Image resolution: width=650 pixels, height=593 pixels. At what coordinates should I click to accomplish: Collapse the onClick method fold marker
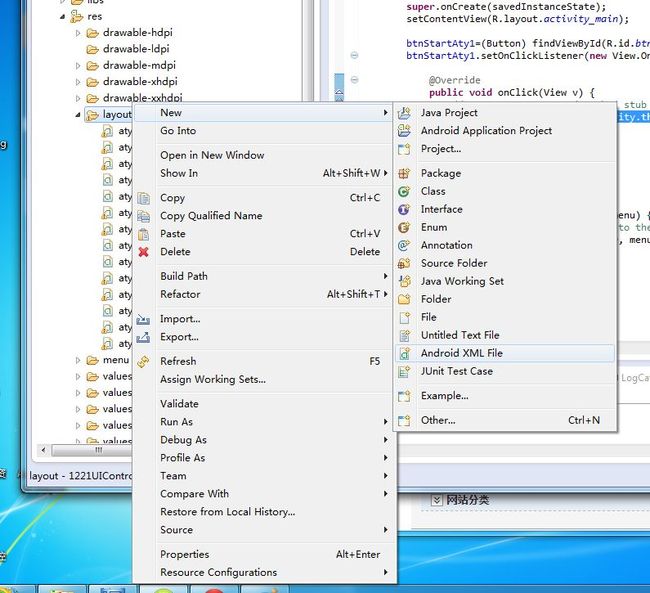point(354,80)
